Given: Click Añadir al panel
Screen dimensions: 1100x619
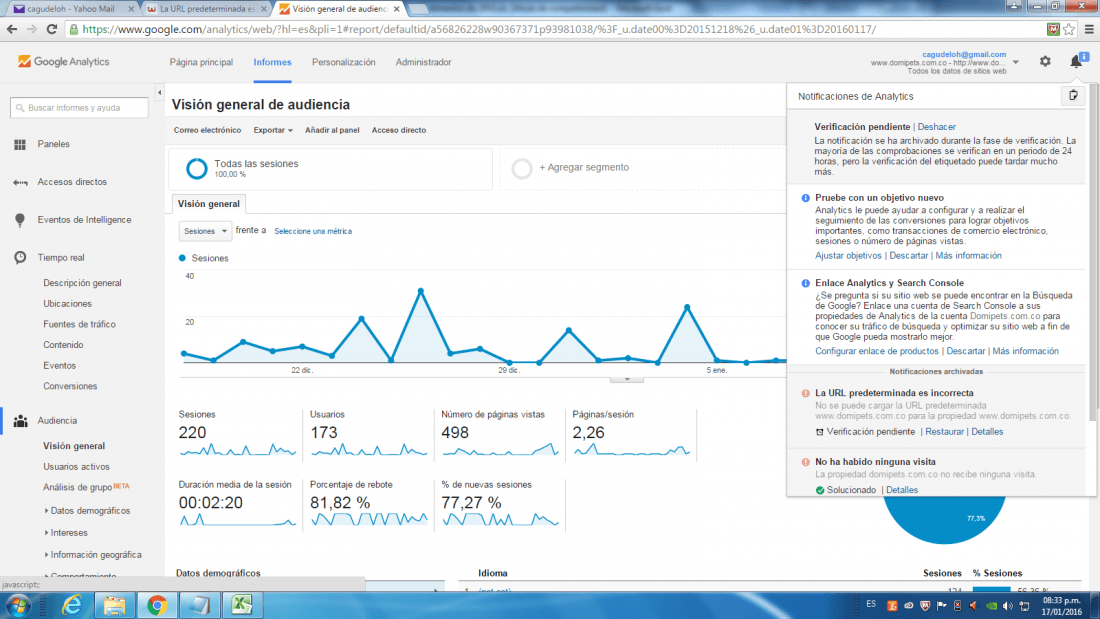Looking at the screenshot, I should click(x=333, y=130).
